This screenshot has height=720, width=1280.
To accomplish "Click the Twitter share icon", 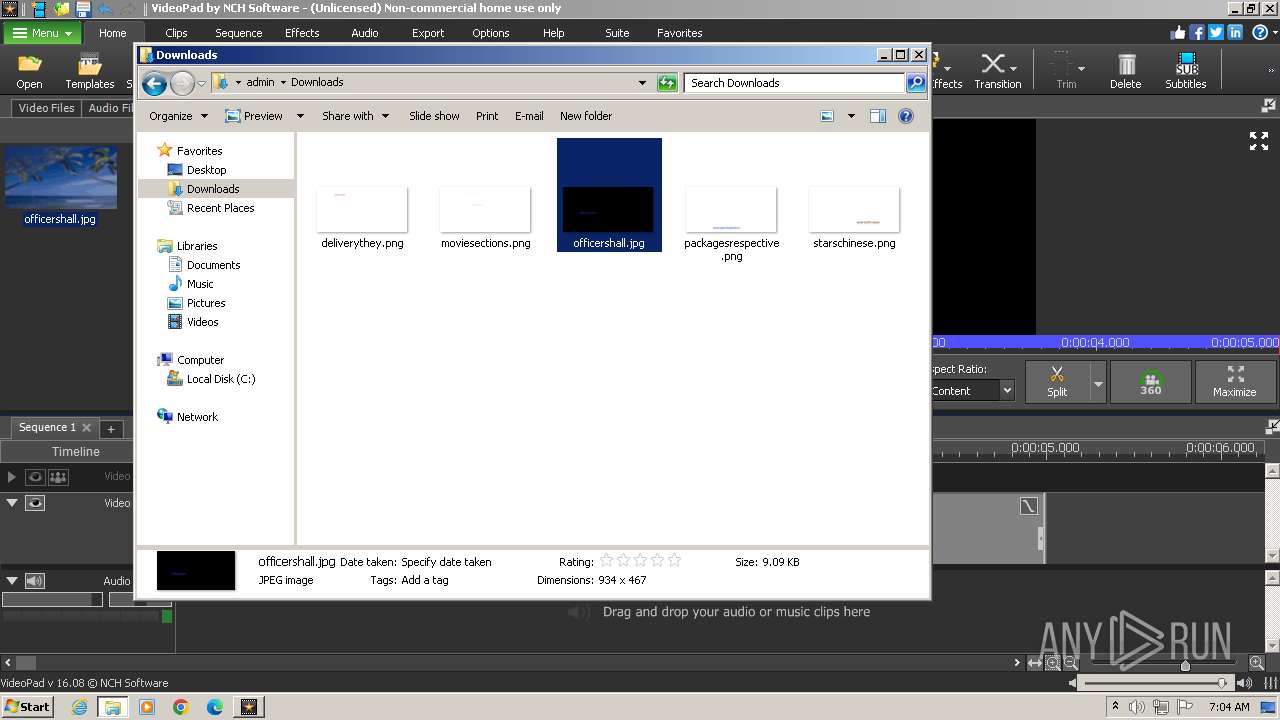I will 1216,33.
